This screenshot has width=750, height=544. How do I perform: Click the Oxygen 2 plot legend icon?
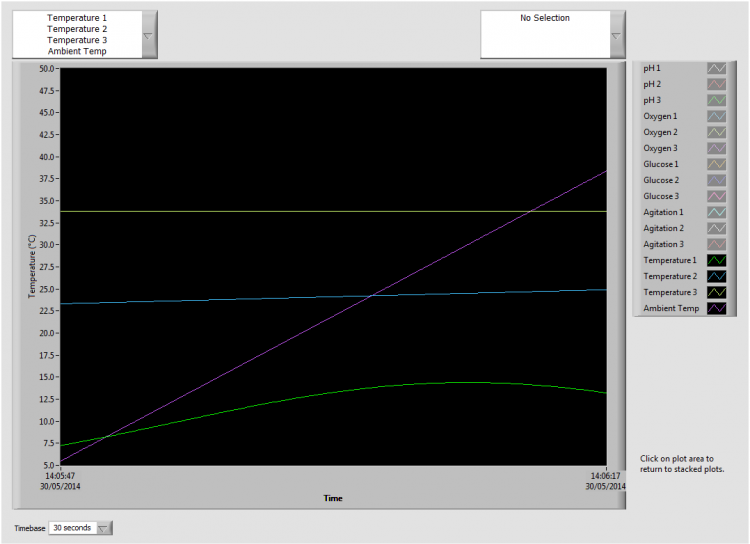[717, 133]
